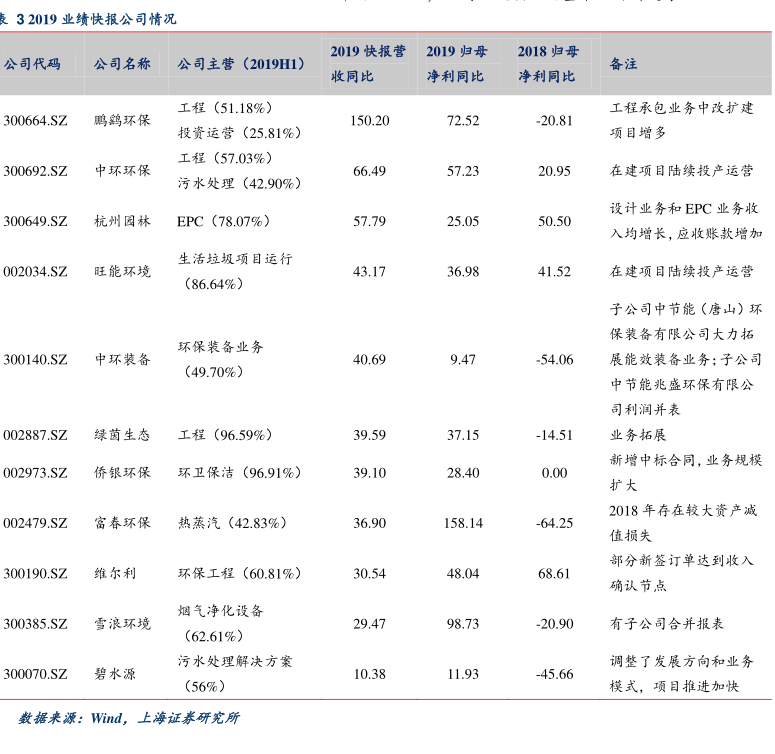Click the -54.06 value for 中环装备
The height and width of the screenshot is (754, 775).
[x=554, y=359]
